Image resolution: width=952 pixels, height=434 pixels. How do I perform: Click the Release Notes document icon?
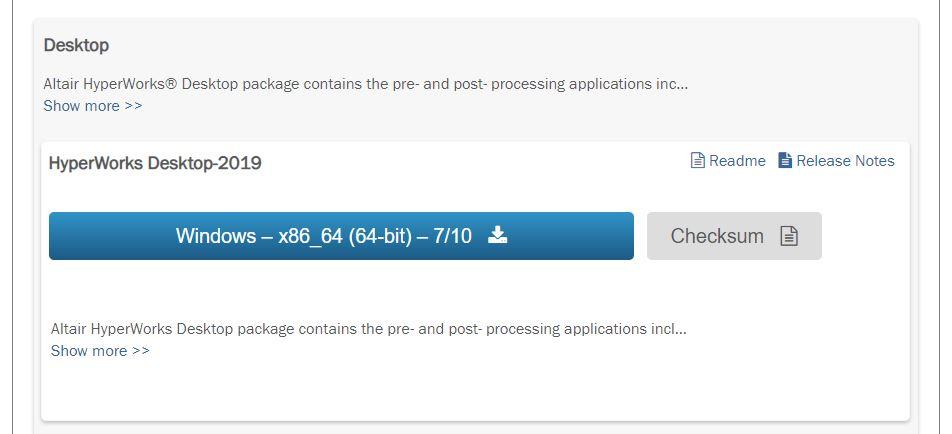tap(785, 161)
